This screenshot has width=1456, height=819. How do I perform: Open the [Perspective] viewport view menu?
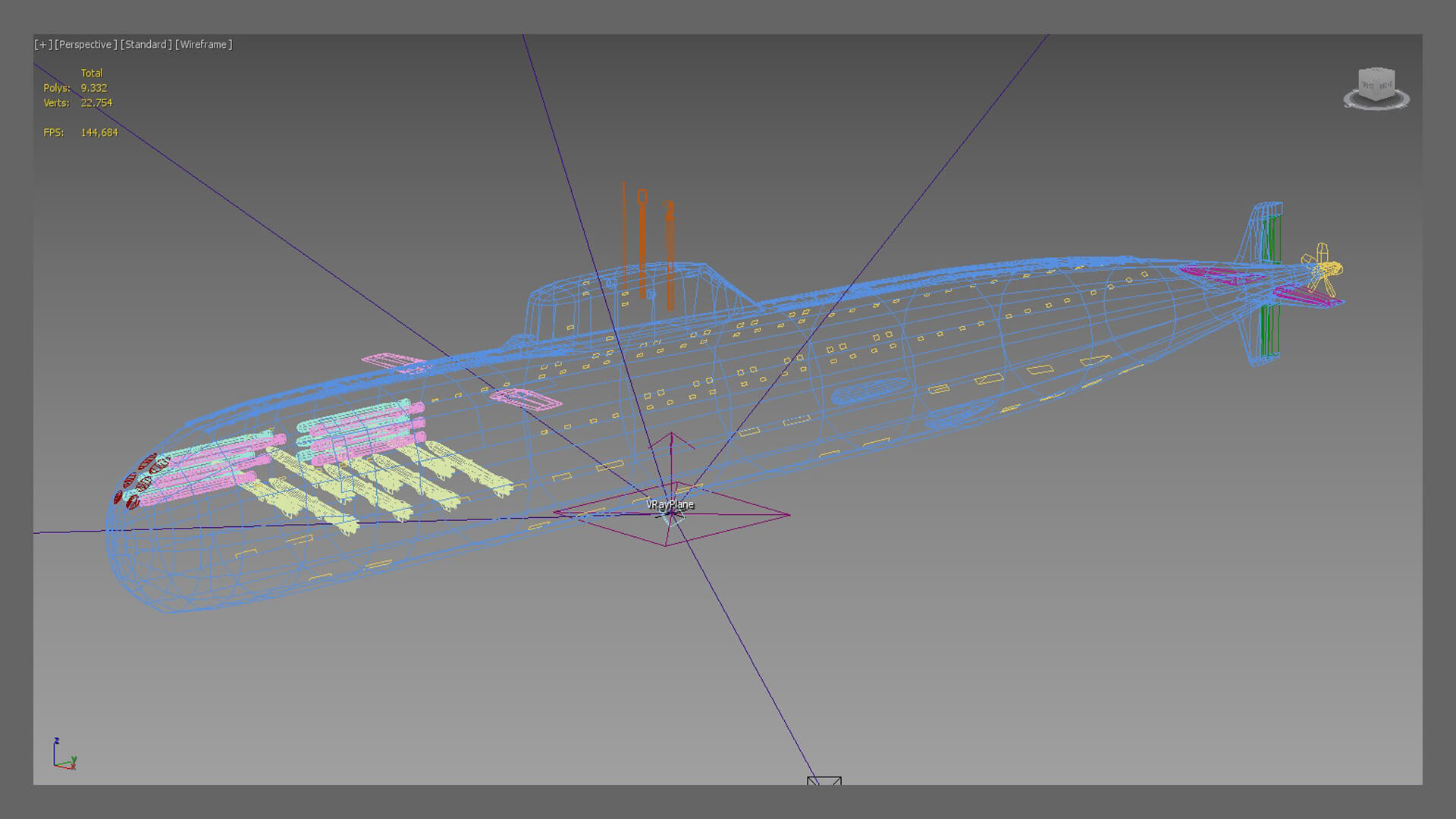(86, 45)
